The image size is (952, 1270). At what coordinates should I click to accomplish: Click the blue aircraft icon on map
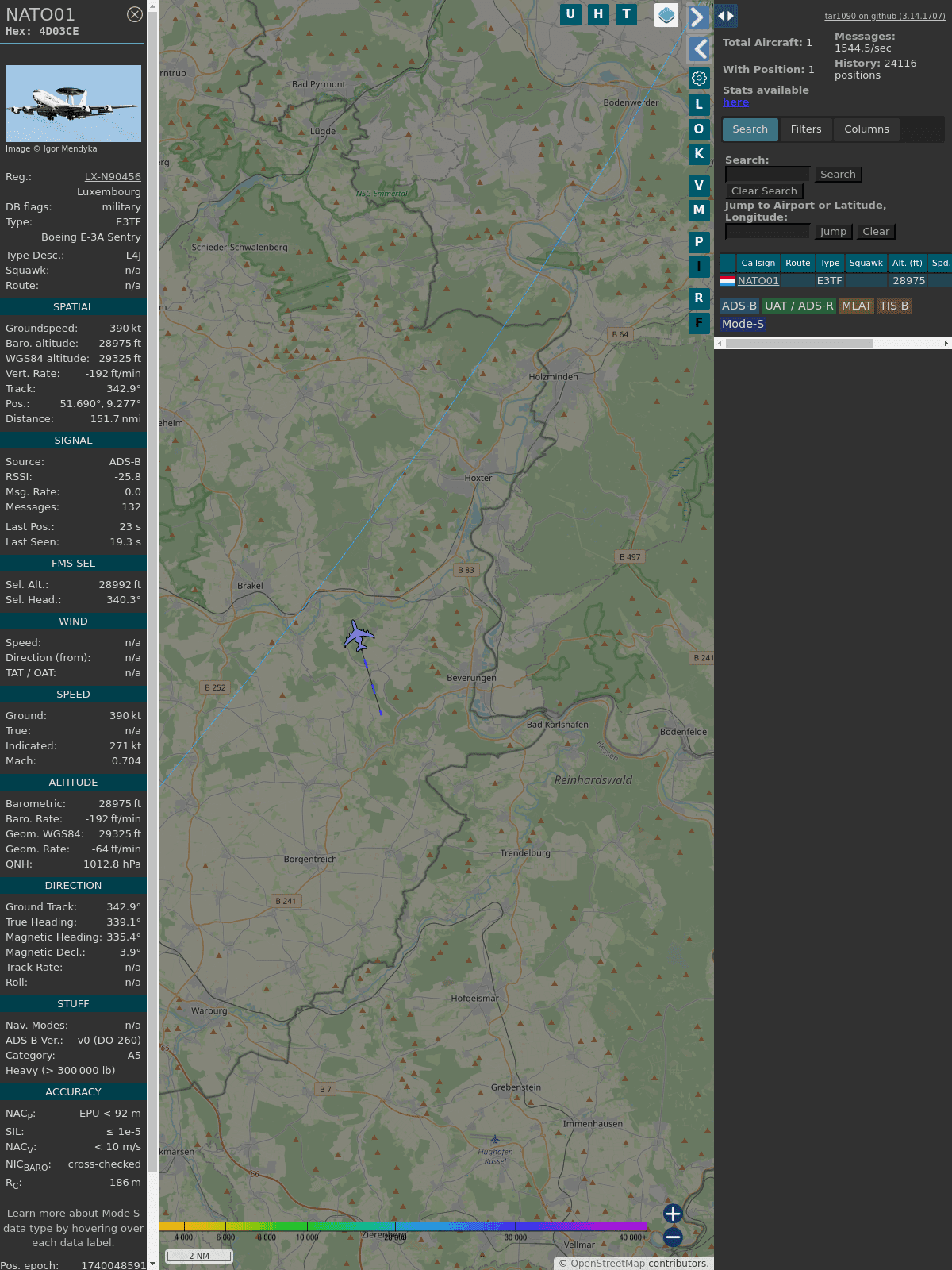[359, 636]
